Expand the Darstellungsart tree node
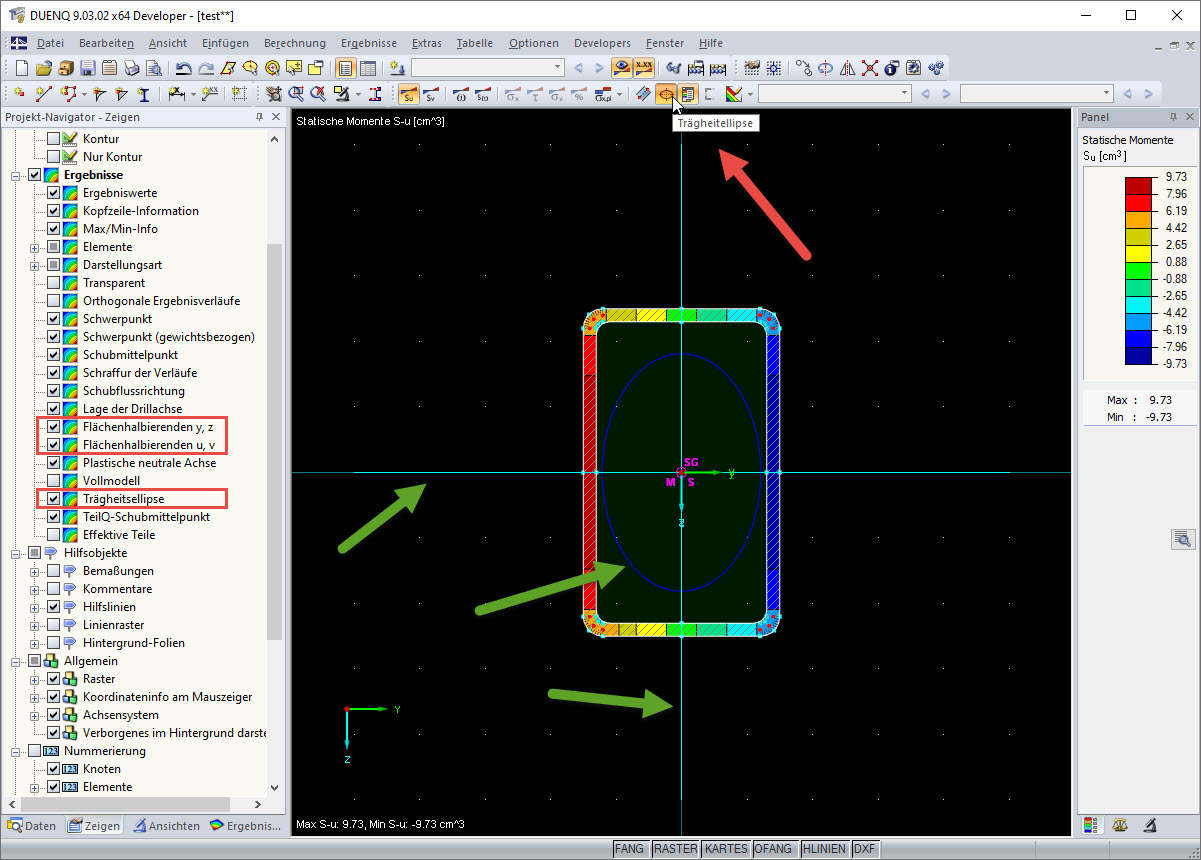The height and width of the screenshot is (860, 1201). (x=35, y=265)
